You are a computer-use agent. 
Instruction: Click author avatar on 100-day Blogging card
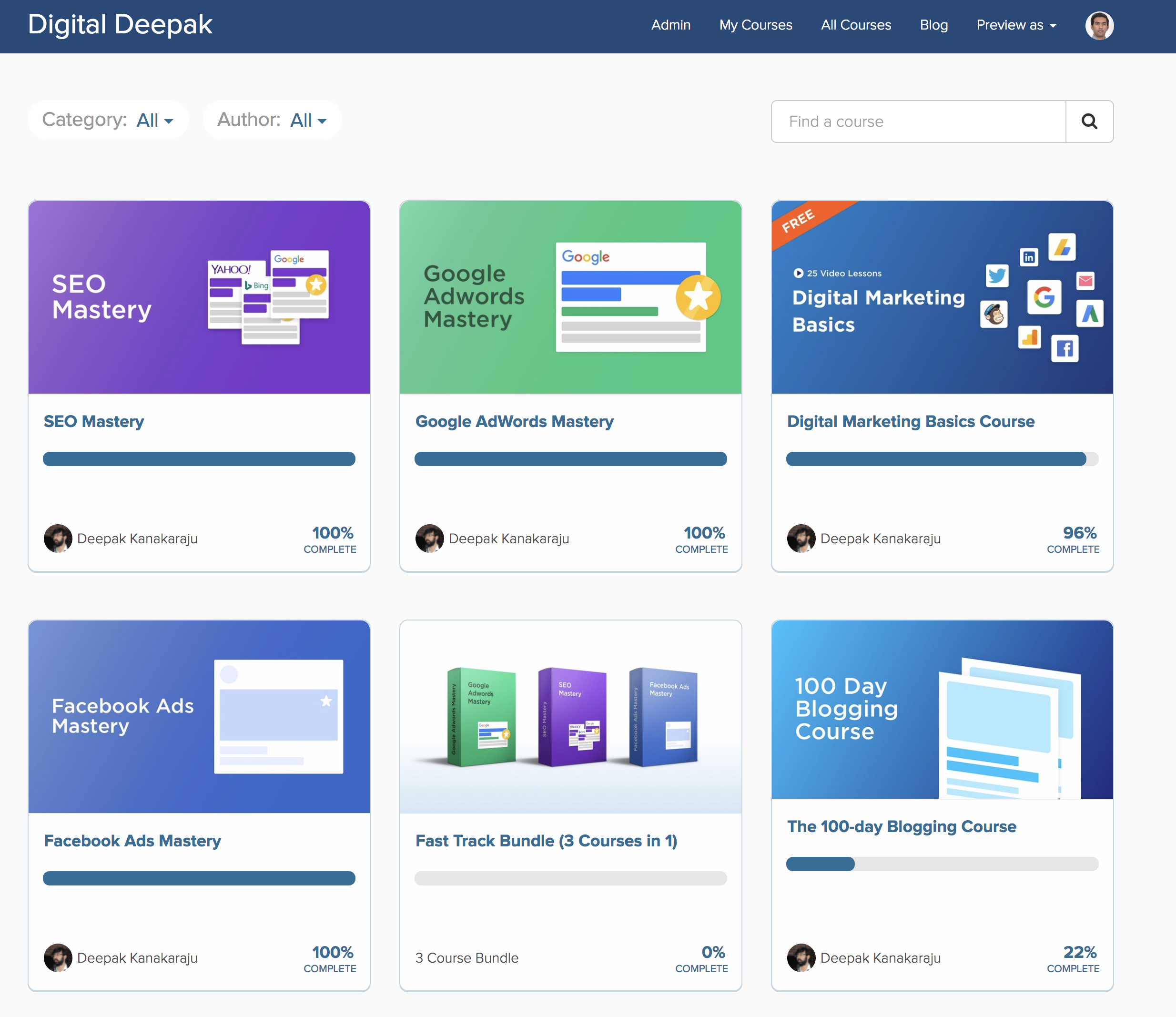click(801, 957)
